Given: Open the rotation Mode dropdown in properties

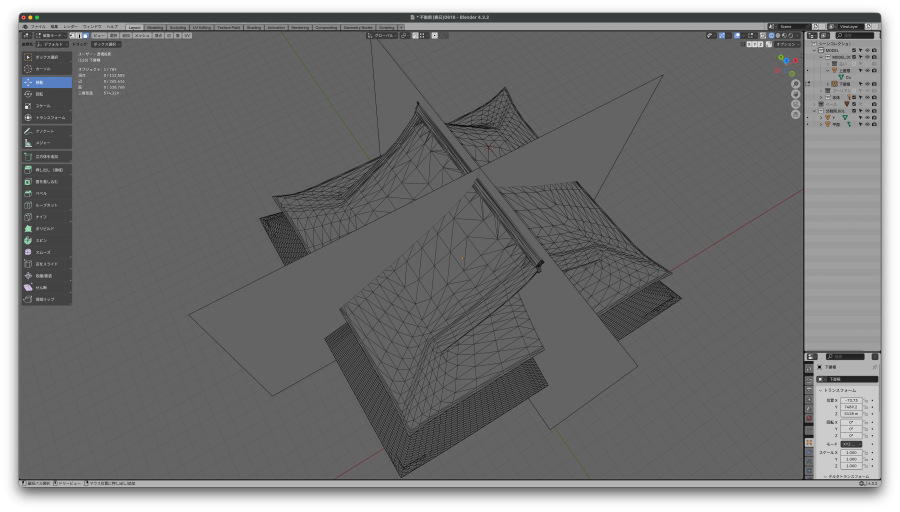Looking at the screenshot, I should (x=850, y=444).
